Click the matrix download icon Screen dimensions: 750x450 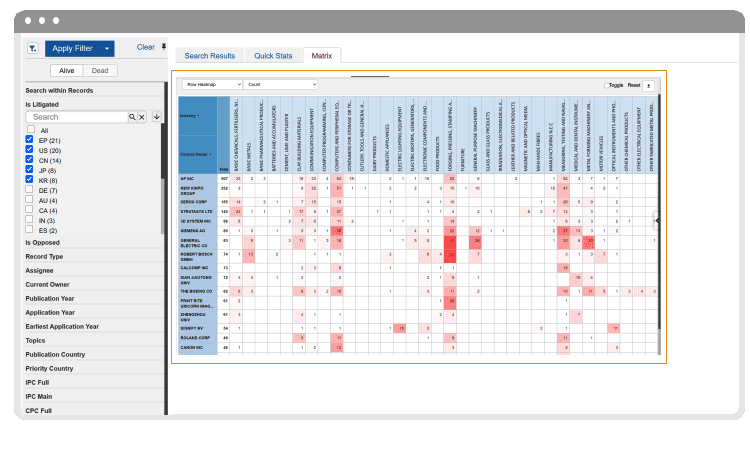click(x=648, y=86)
